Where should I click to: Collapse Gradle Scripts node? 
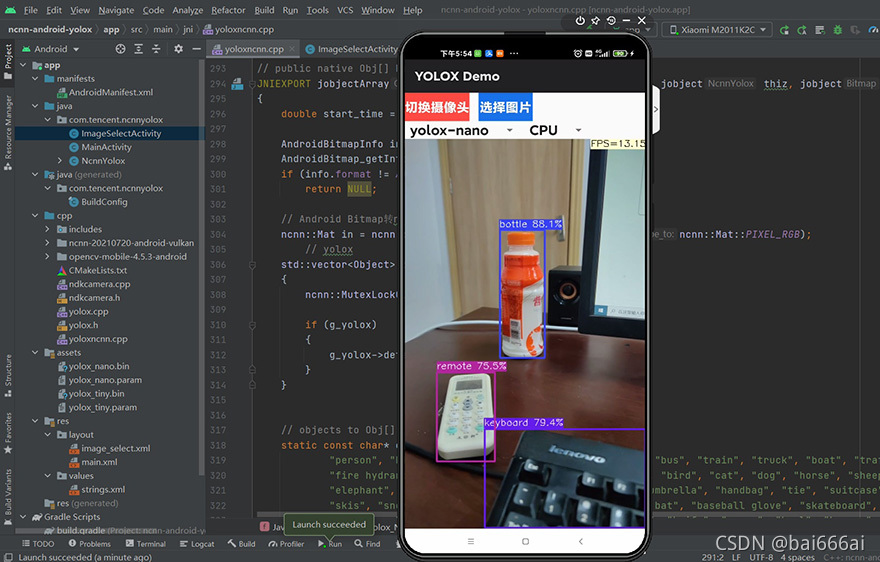click(23, 517)
